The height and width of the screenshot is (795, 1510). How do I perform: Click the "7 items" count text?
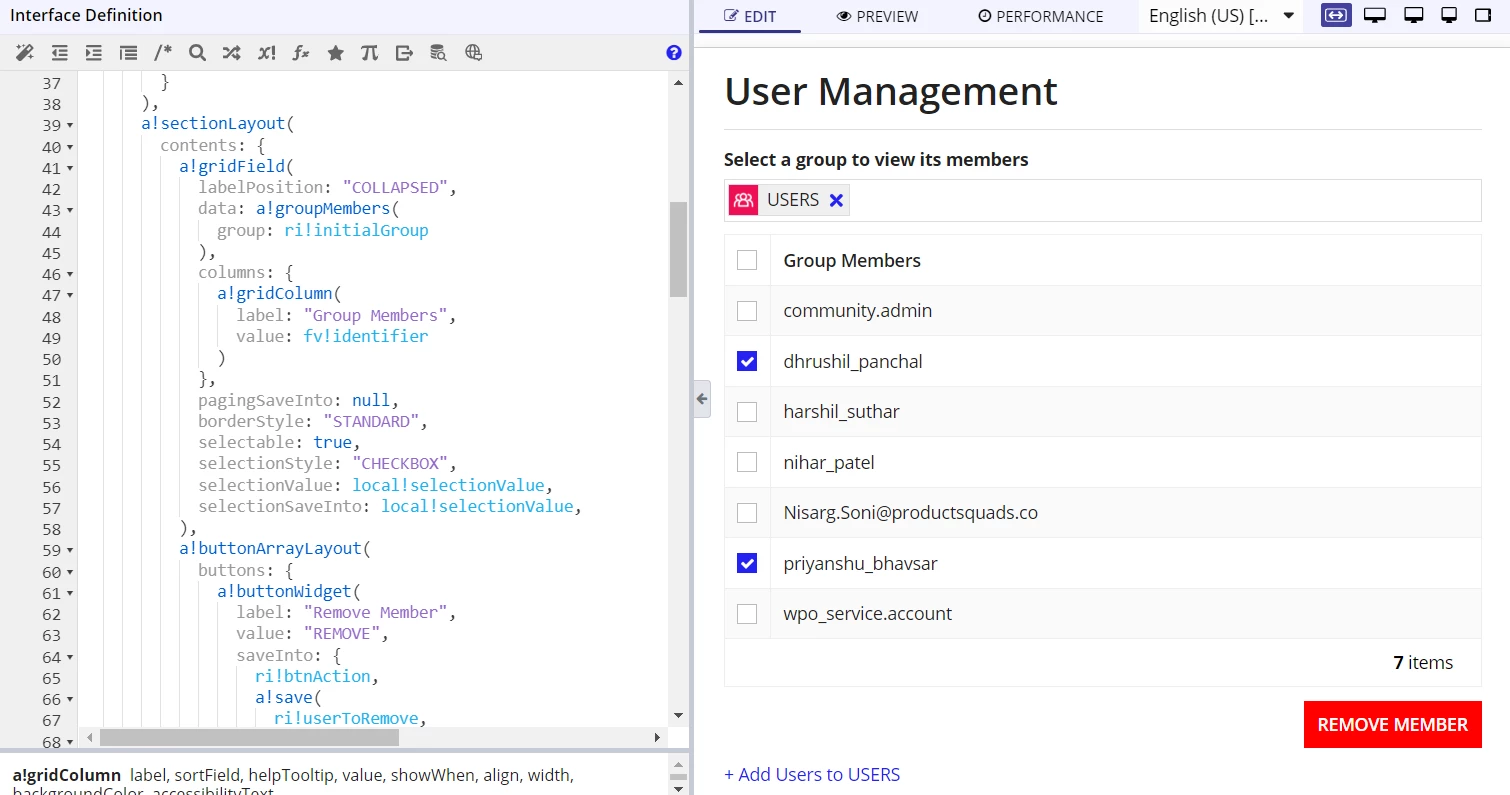point(1423,662)
